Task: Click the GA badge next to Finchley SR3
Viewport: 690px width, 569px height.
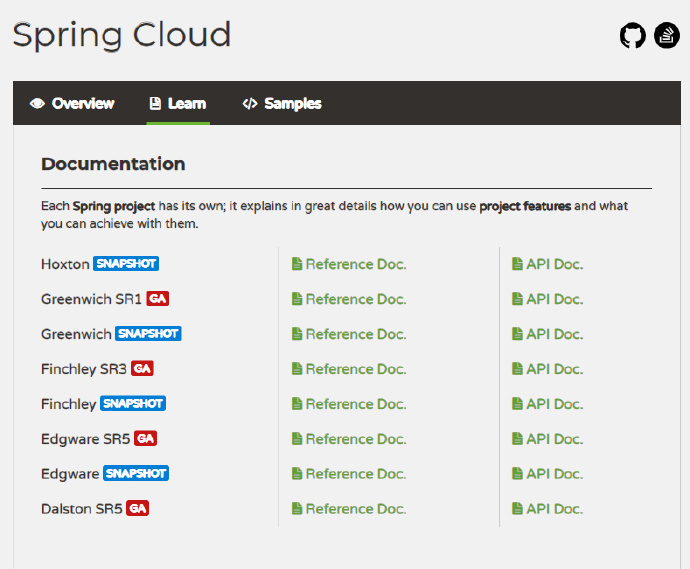Action: point(142,368)
